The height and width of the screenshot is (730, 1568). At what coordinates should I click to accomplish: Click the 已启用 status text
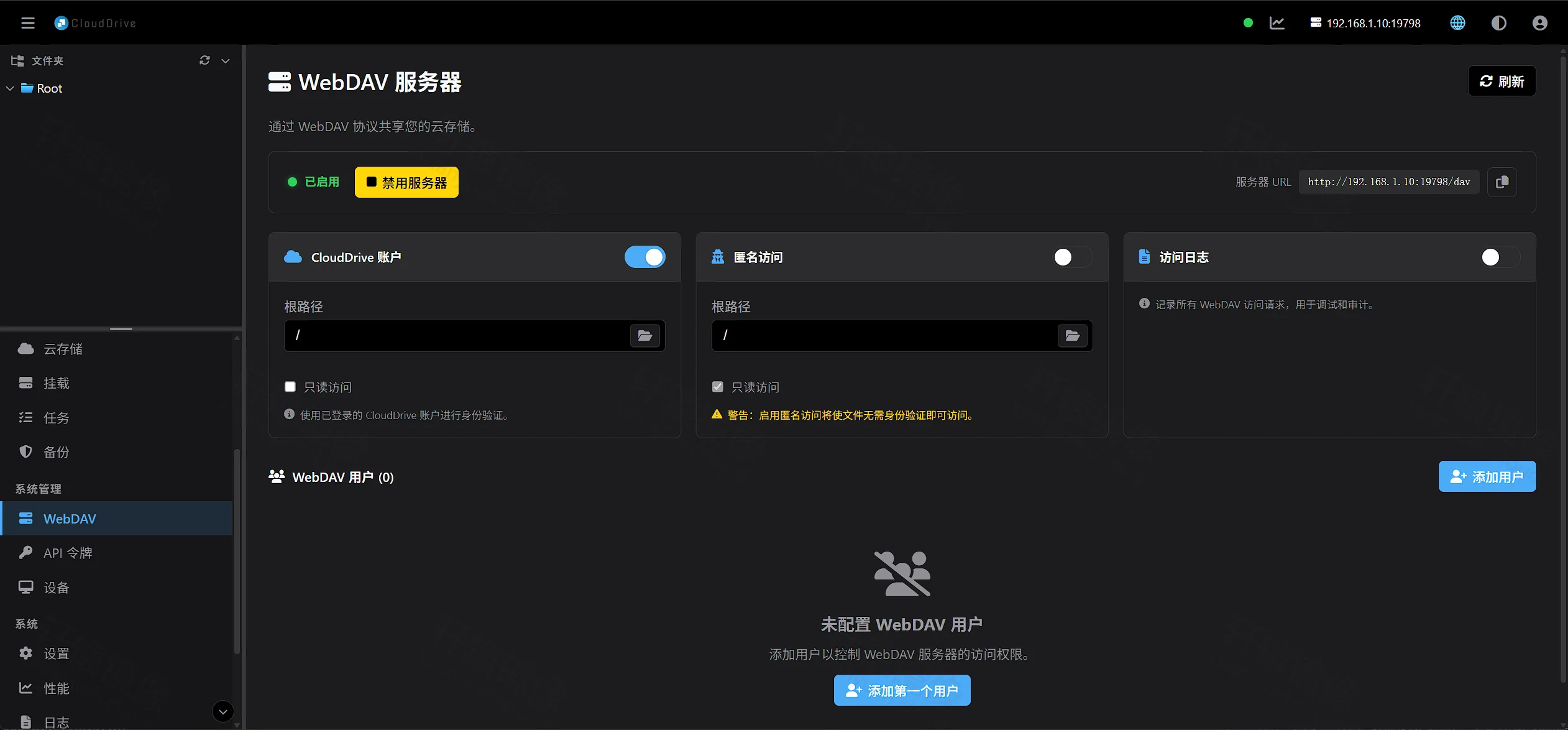click(322, 182)
